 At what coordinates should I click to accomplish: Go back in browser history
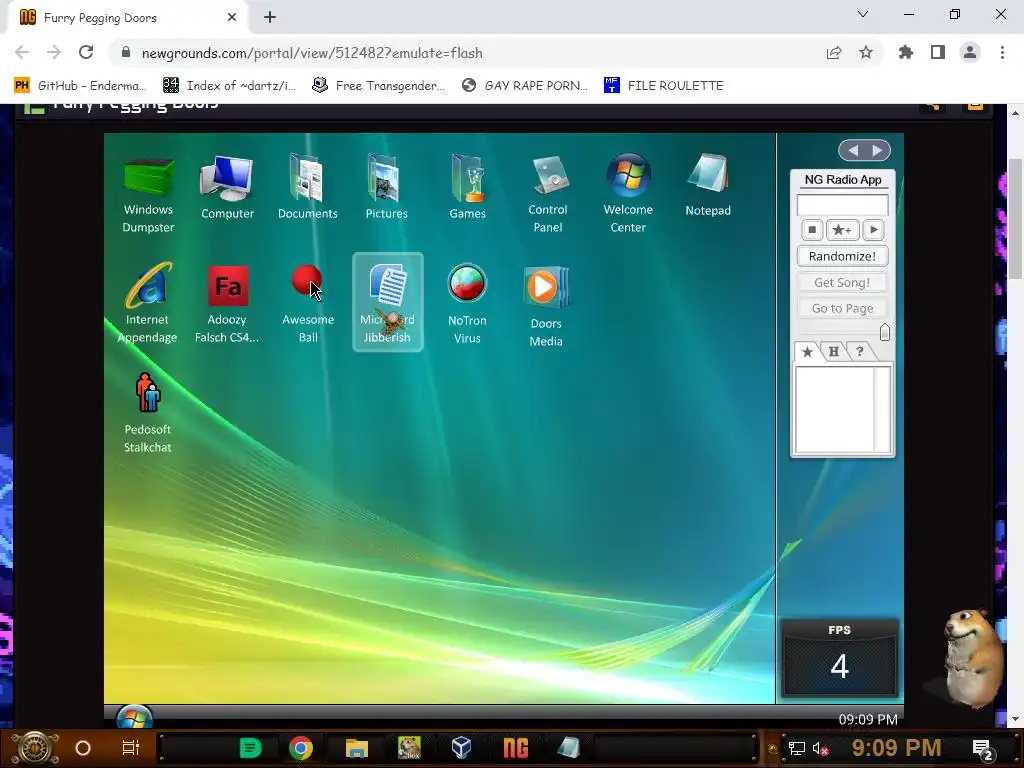pos(22,53)
